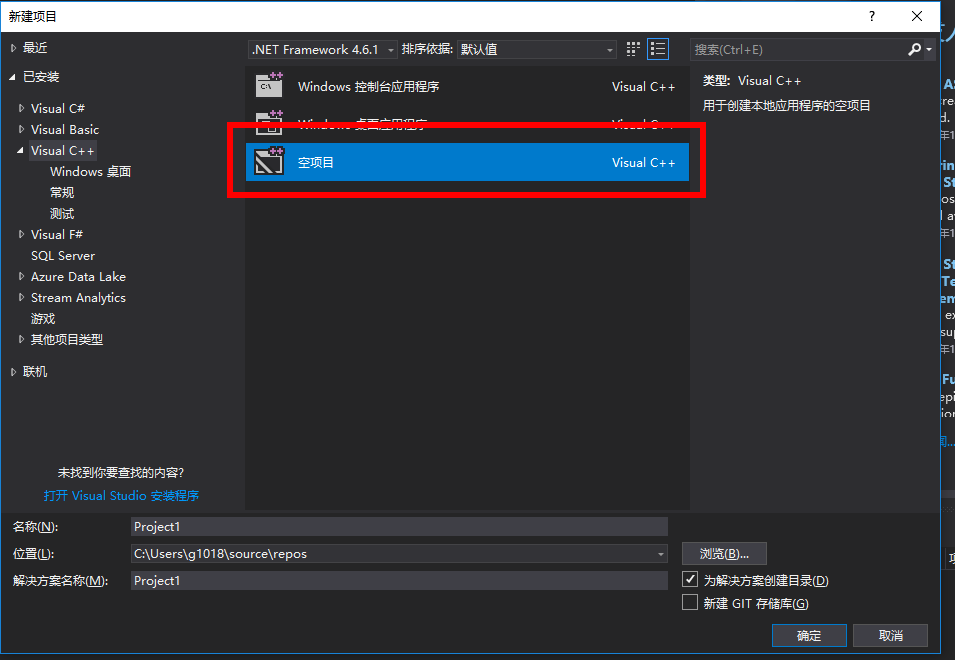This screenshot has width=955, height=660.
Task: Select the 游戏 category
Action: pos(43,318)
